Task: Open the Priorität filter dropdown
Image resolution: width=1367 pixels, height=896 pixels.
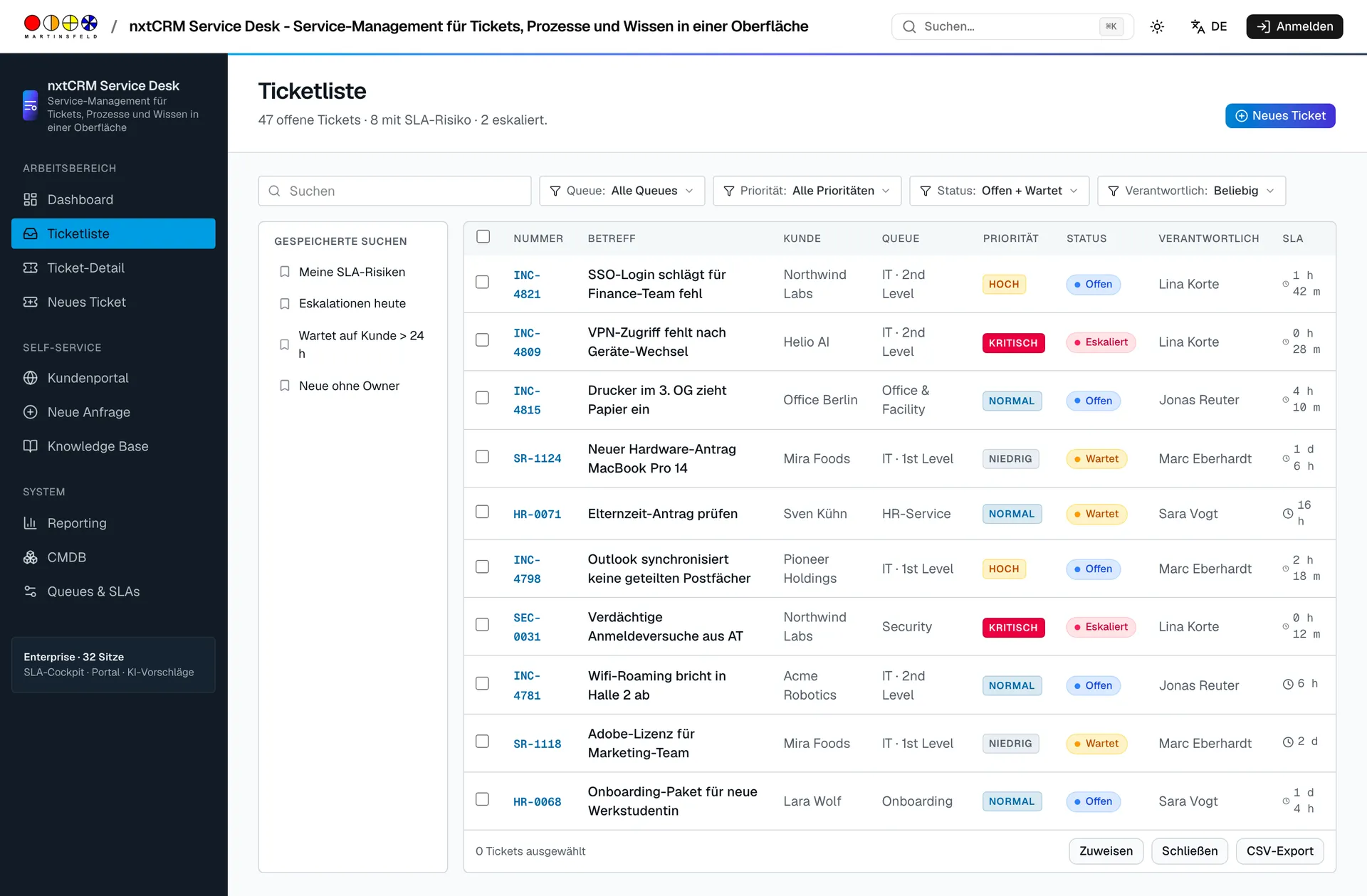Action: pos(807,191)
